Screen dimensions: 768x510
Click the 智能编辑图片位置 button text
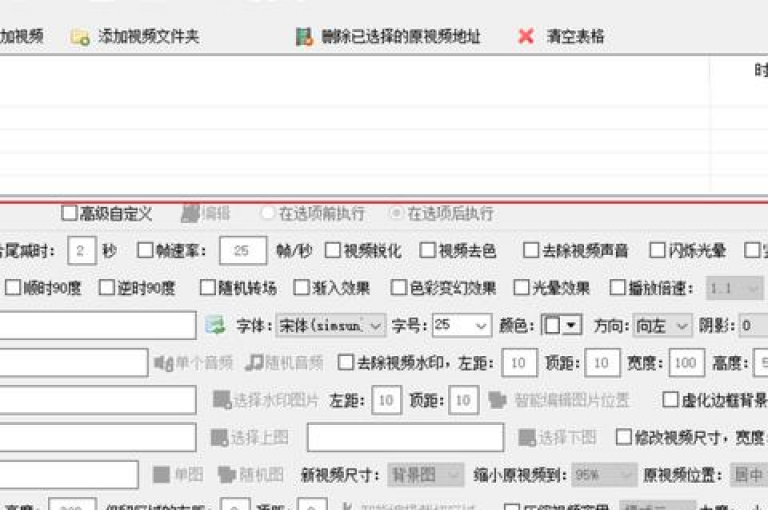572,400
